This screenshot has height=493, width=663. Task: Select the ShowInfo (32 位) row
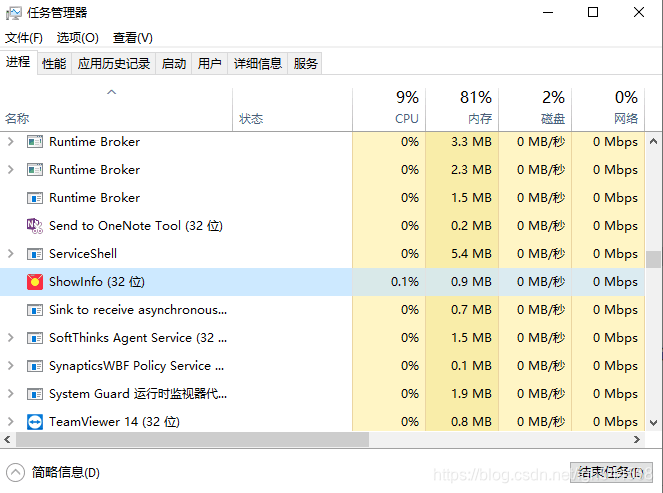pyautogui.click(x=322, y=282)
